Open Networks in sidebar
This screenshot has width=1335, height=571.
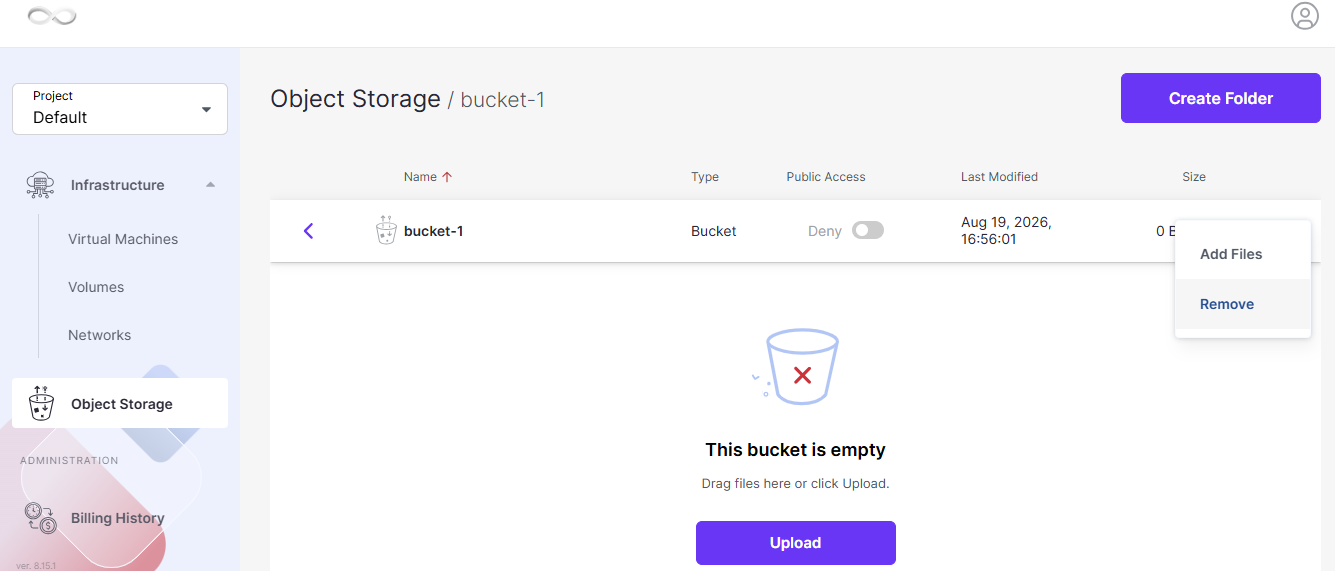[99, 335]
